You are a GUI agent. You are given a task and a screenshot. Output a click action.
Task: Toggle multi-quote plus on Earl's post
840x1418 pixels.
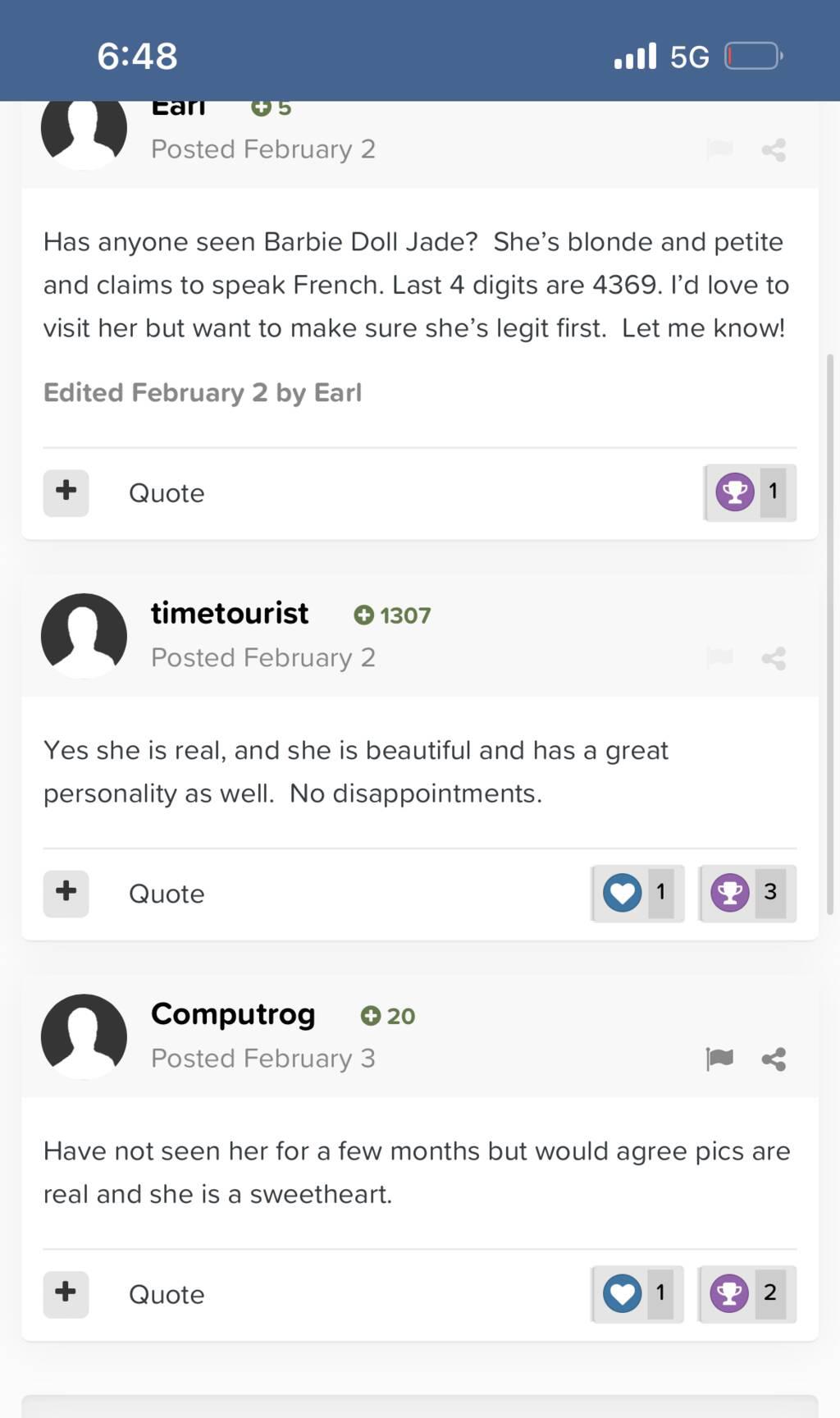[x=66, y=492]
